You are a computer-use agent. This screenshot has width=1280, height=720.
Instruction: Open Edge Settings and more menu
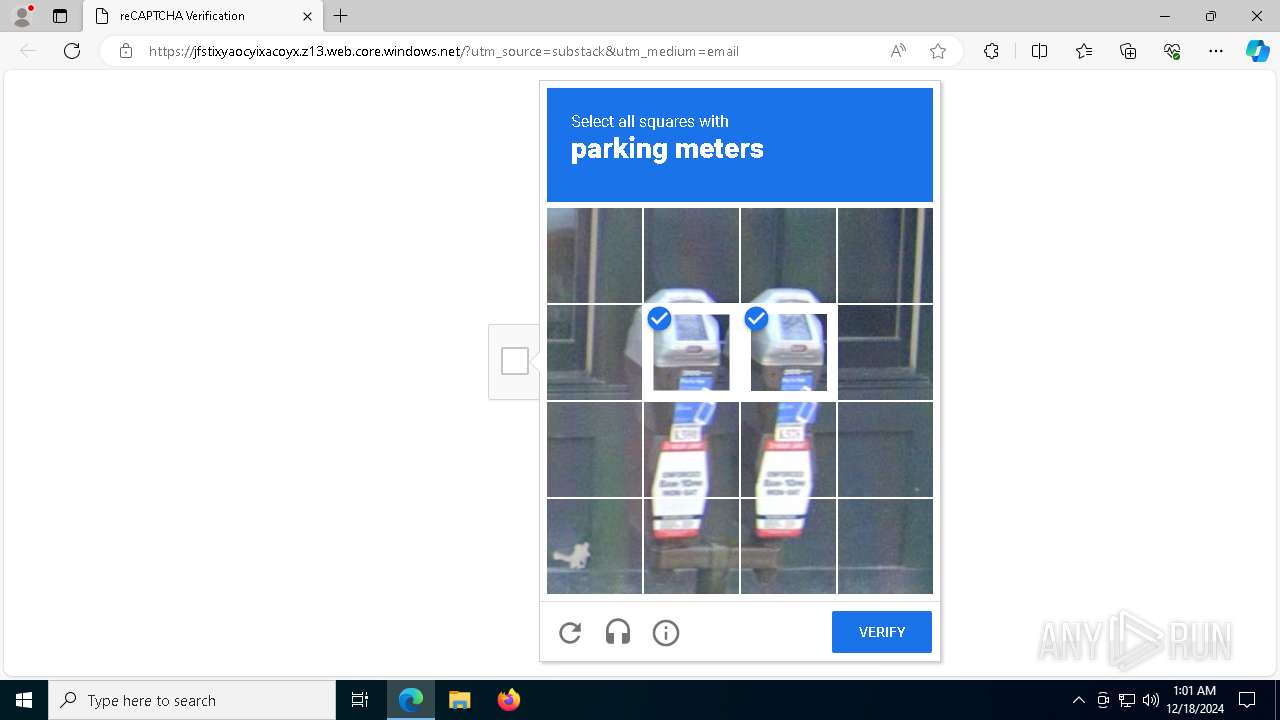click(x=1216, y=51)
